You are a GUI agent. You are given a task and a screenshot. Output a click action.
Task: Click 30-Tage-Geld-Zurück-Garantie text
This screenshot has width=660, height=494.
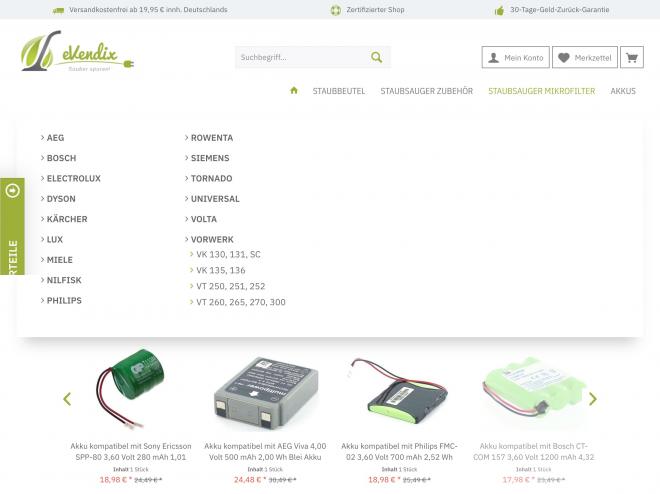pyautogui.click(x=559, y=10)
